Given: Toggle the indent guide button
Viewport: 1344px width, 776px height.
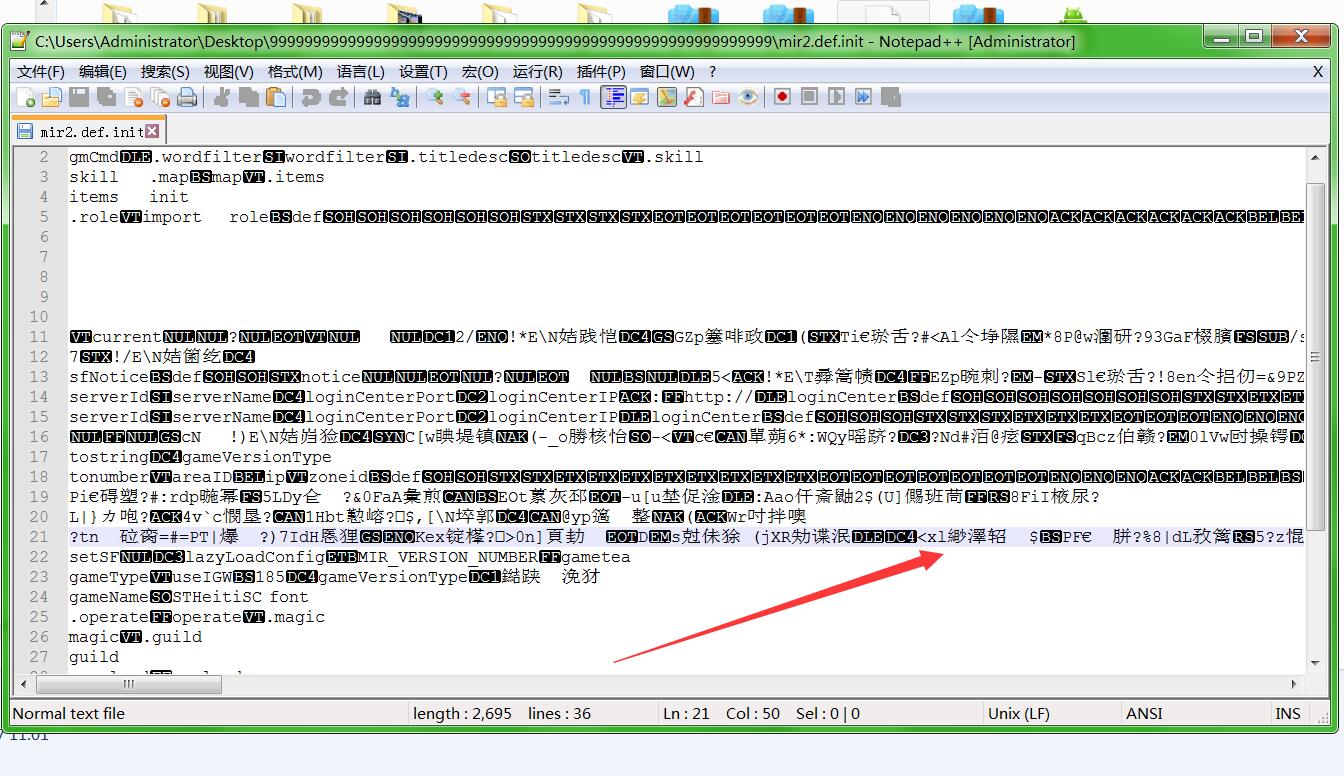Looking at the screenshot, I should coord(613,97).
